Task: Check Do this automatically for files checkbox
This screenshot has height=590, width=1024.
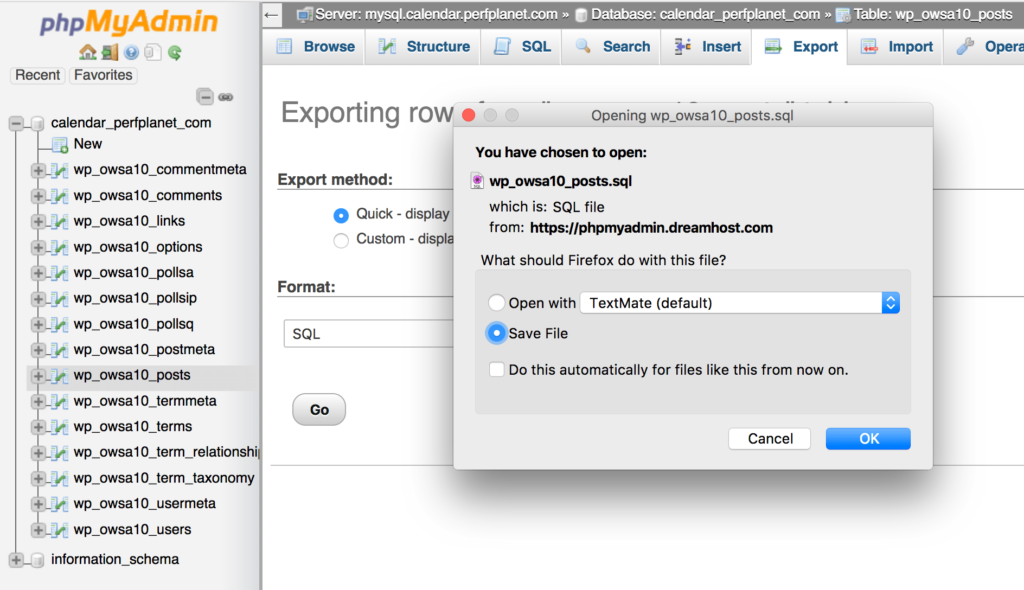Action: point(496,370)
